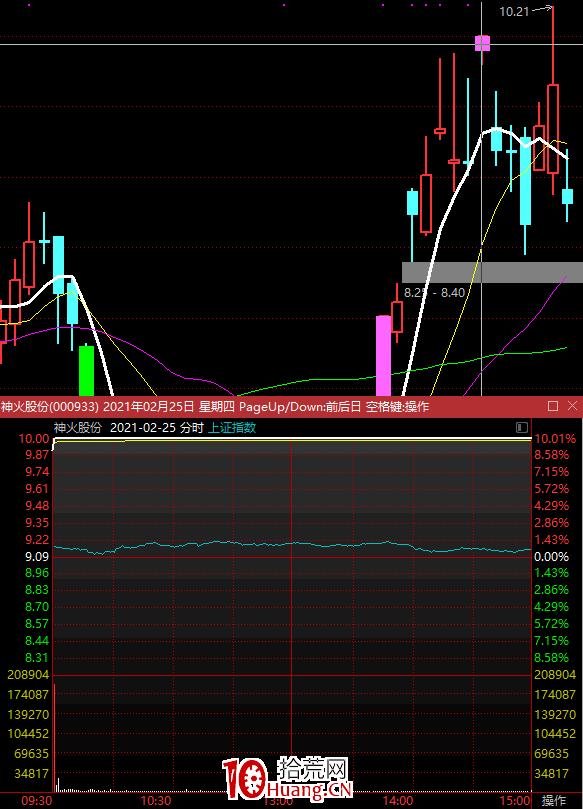The height and width of the screenshot is (809, 583).
Task: Click the 15:00 time axis label
Action: click(515, 801)
